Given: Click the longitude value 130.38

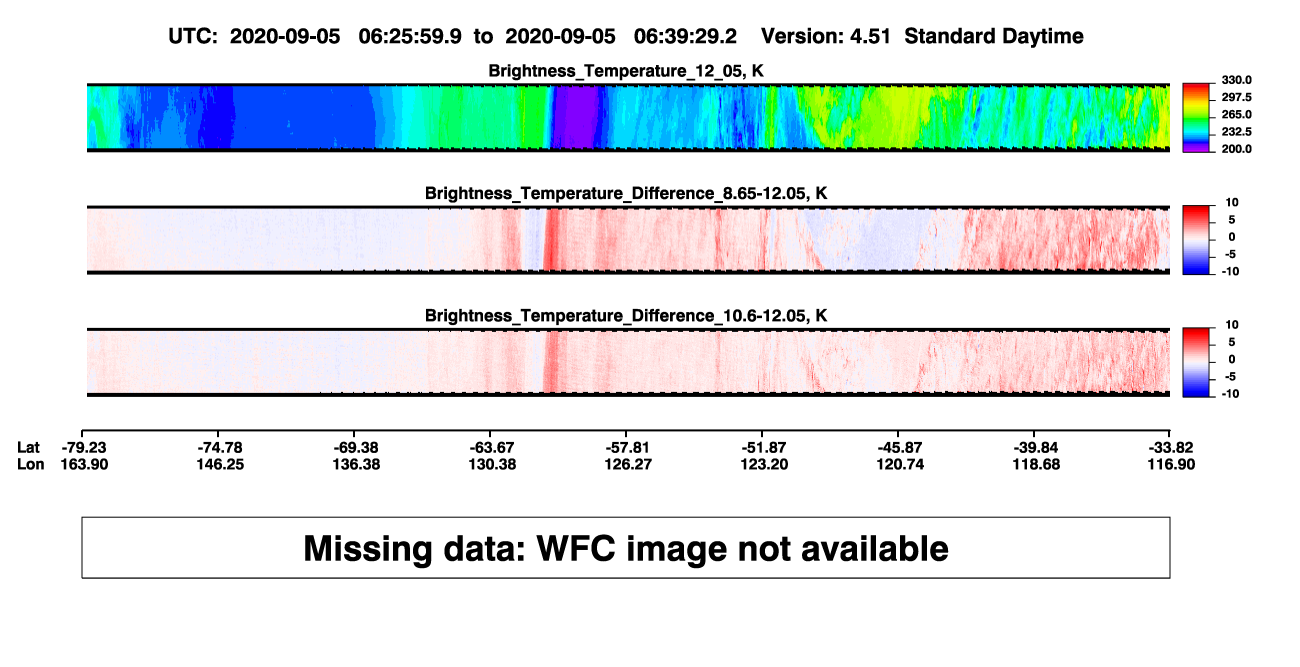Looking at the screenshot, I should pyautogui.click(x=492, y=465).
